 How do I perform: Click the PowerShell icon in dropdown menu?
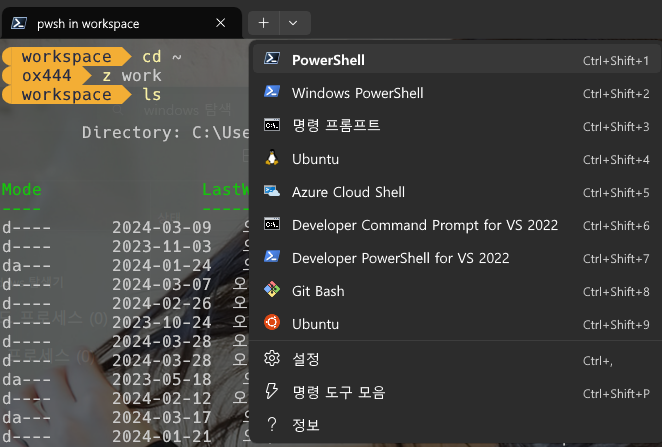[x=272, y=58]
